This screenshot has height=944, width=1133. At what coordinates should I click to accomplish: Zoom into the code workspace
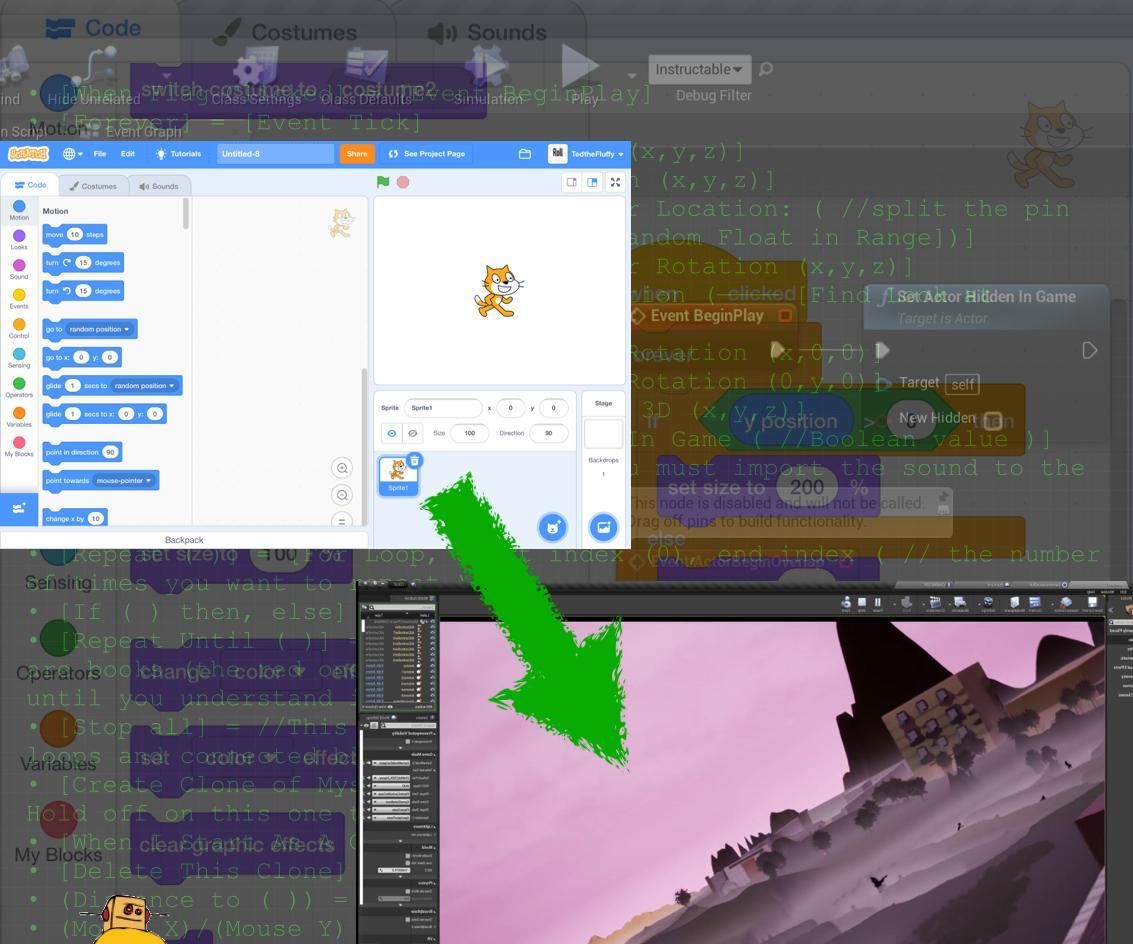[x=341, y=468]
